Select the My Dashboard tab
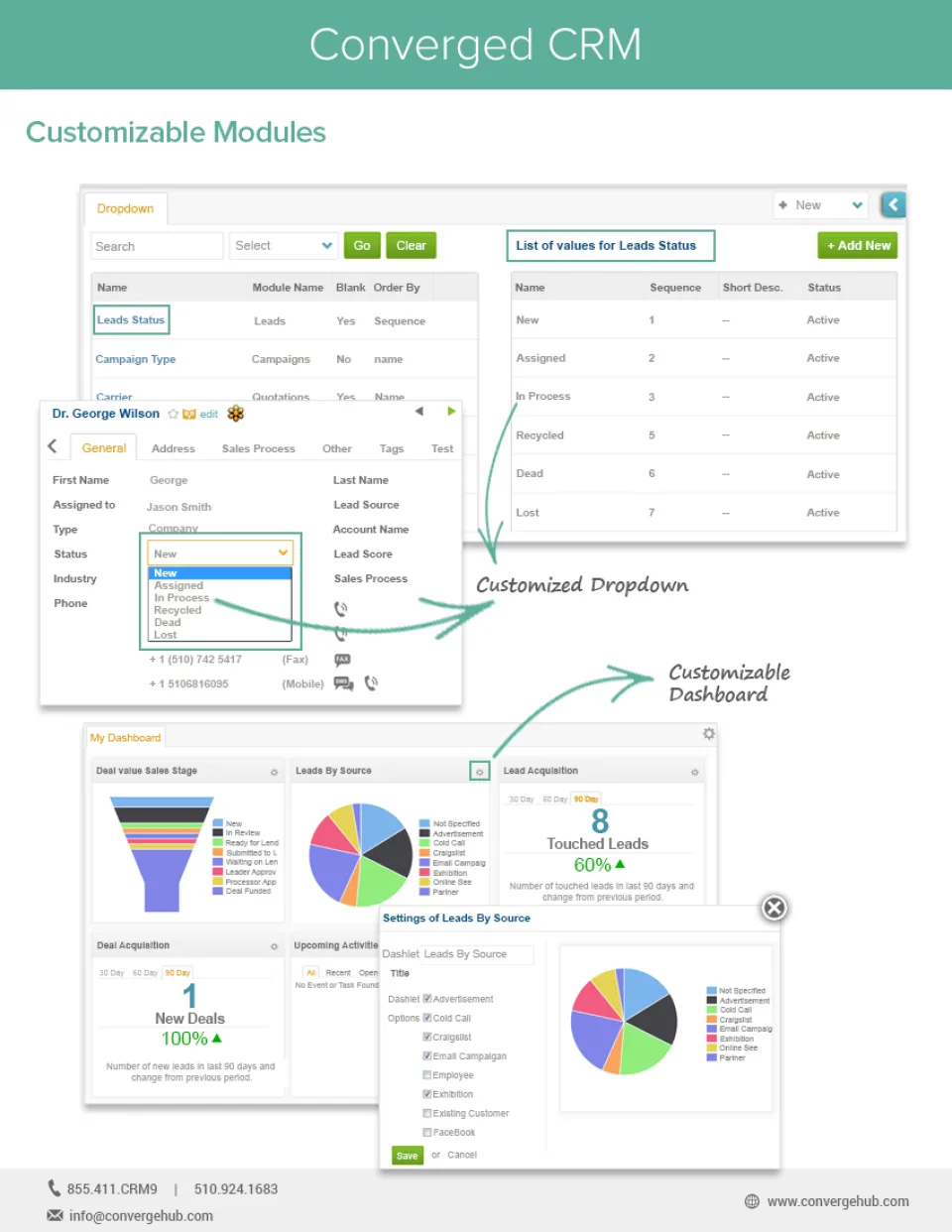Image resolution: width=952 pixels, height=1232 pixels. 125,737
